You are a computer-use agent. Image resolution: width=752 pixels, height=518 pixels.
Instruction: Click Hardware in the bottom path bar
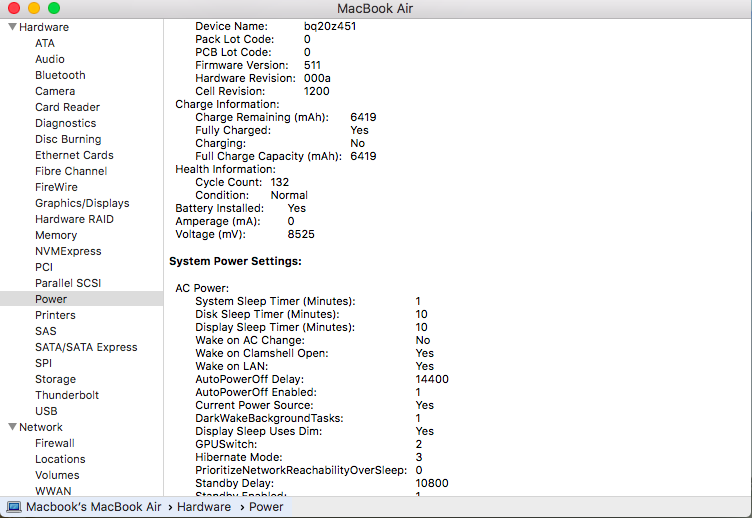pyautogui.click(x=204, y=507)
